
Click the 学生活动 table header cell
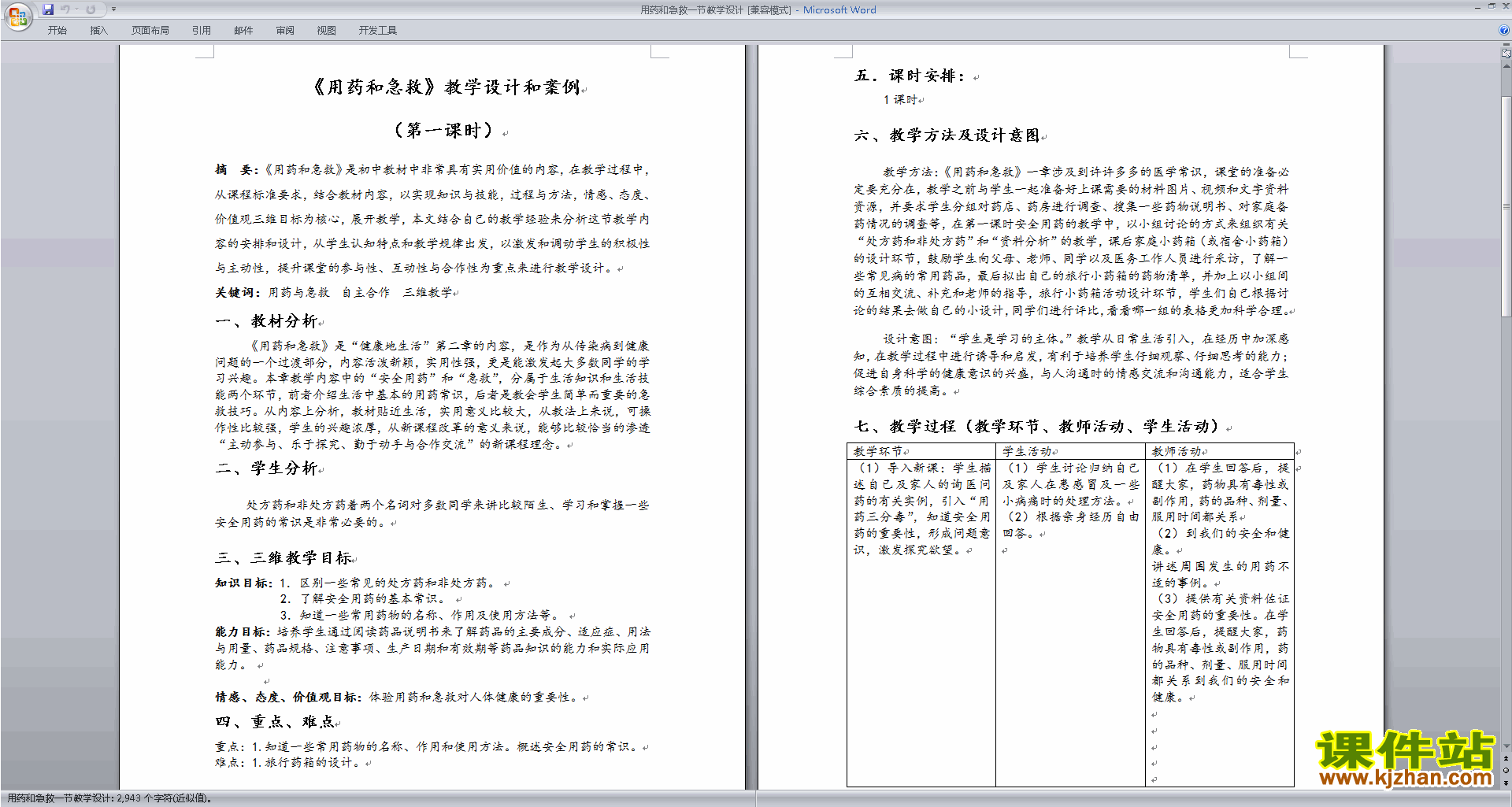coord(1070,451)
